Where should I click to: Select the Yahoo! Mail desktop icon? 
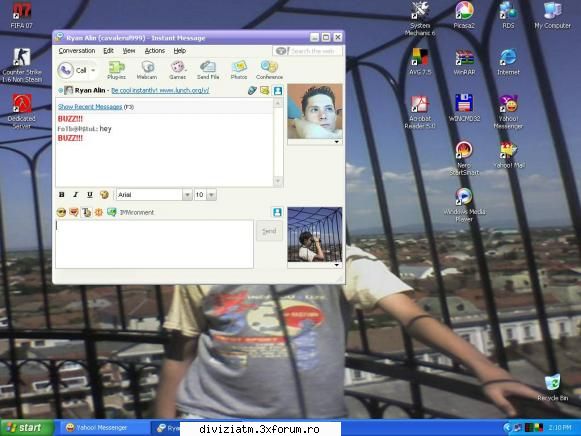pos(509,155)
